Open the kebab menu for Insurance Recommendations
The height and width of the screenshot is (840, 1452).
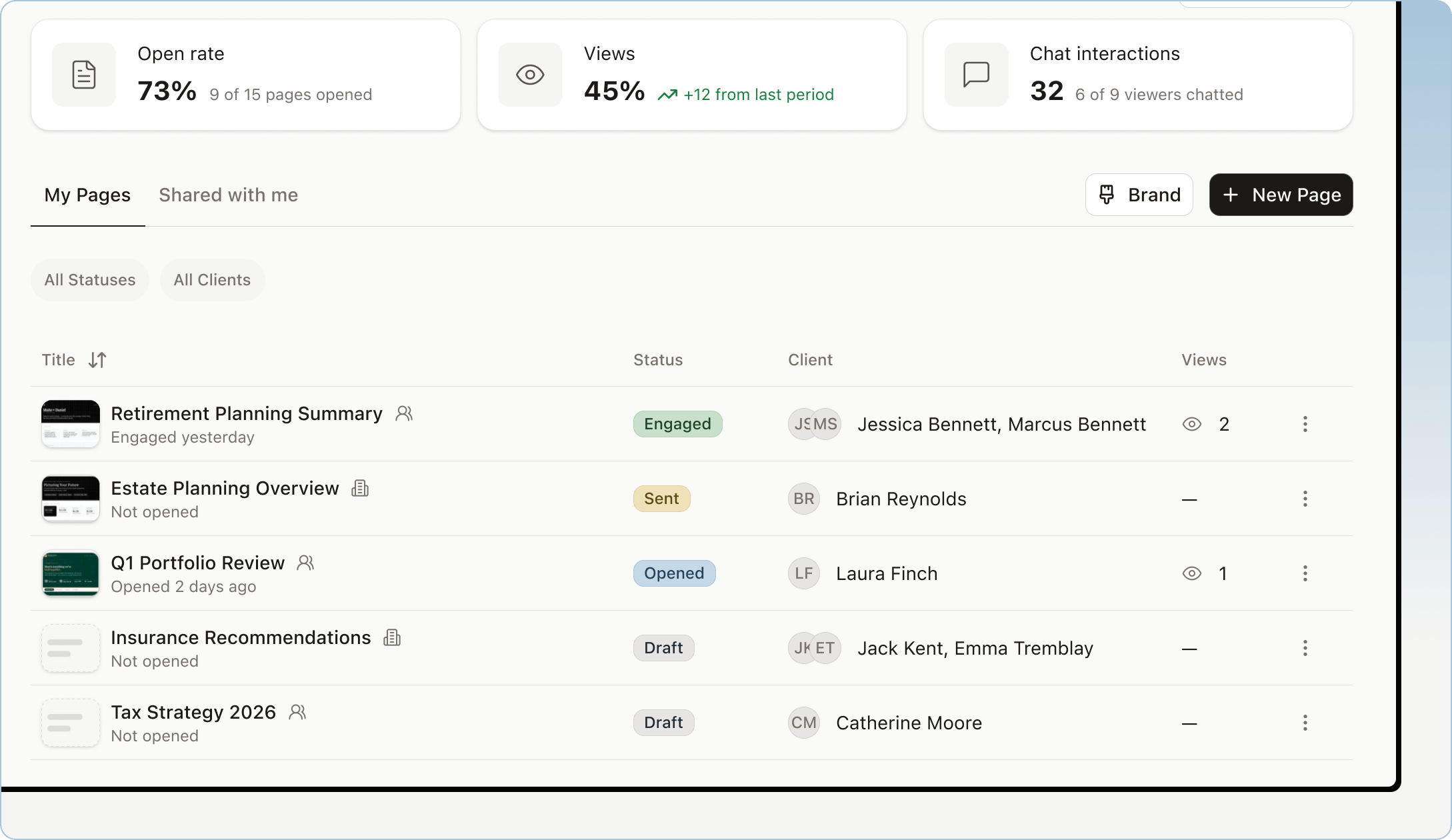click(1305, 648)
